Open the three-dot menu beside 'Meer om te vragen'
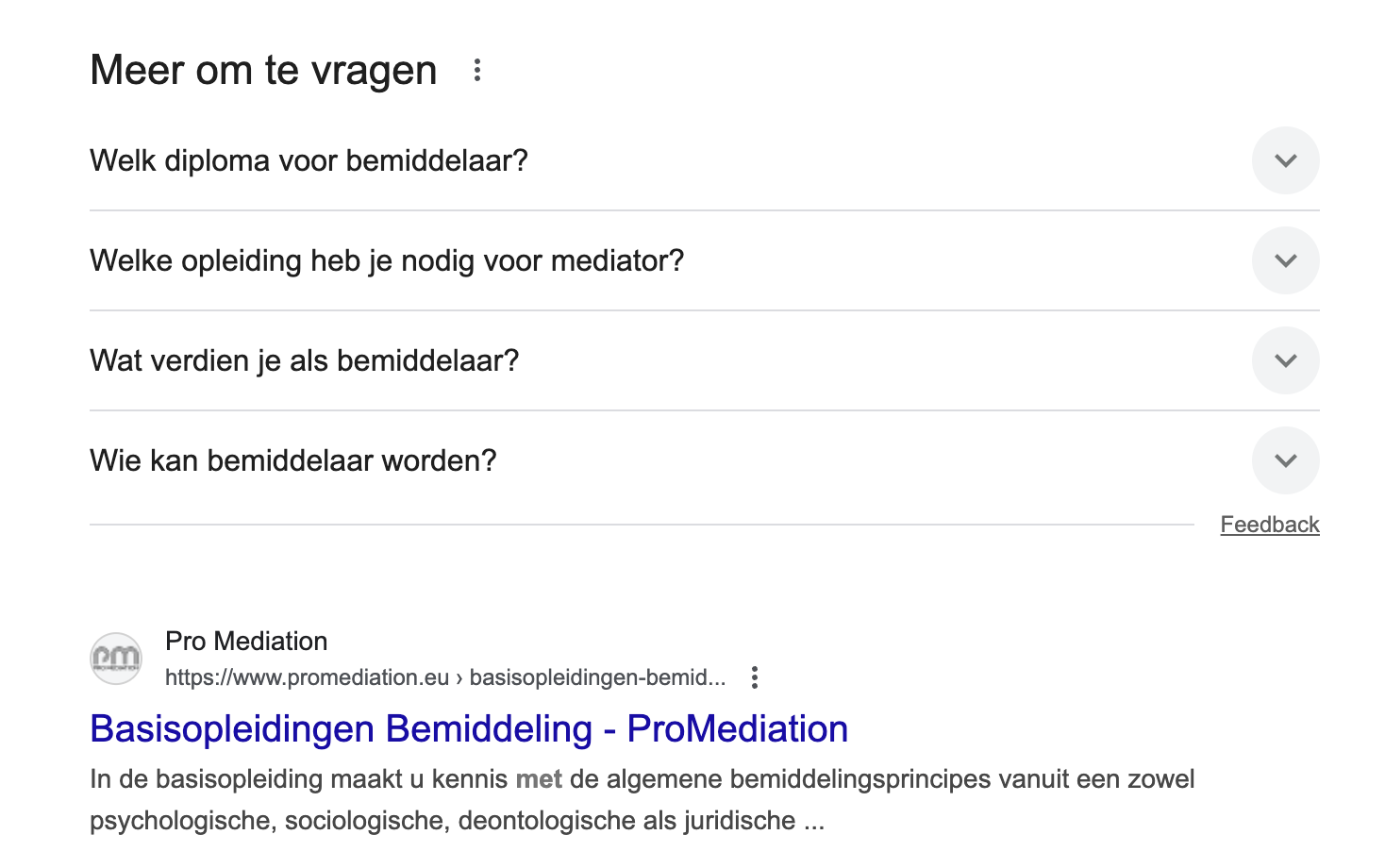The width and height of the screenshot is (1385, 868). (x=476, y=69)
